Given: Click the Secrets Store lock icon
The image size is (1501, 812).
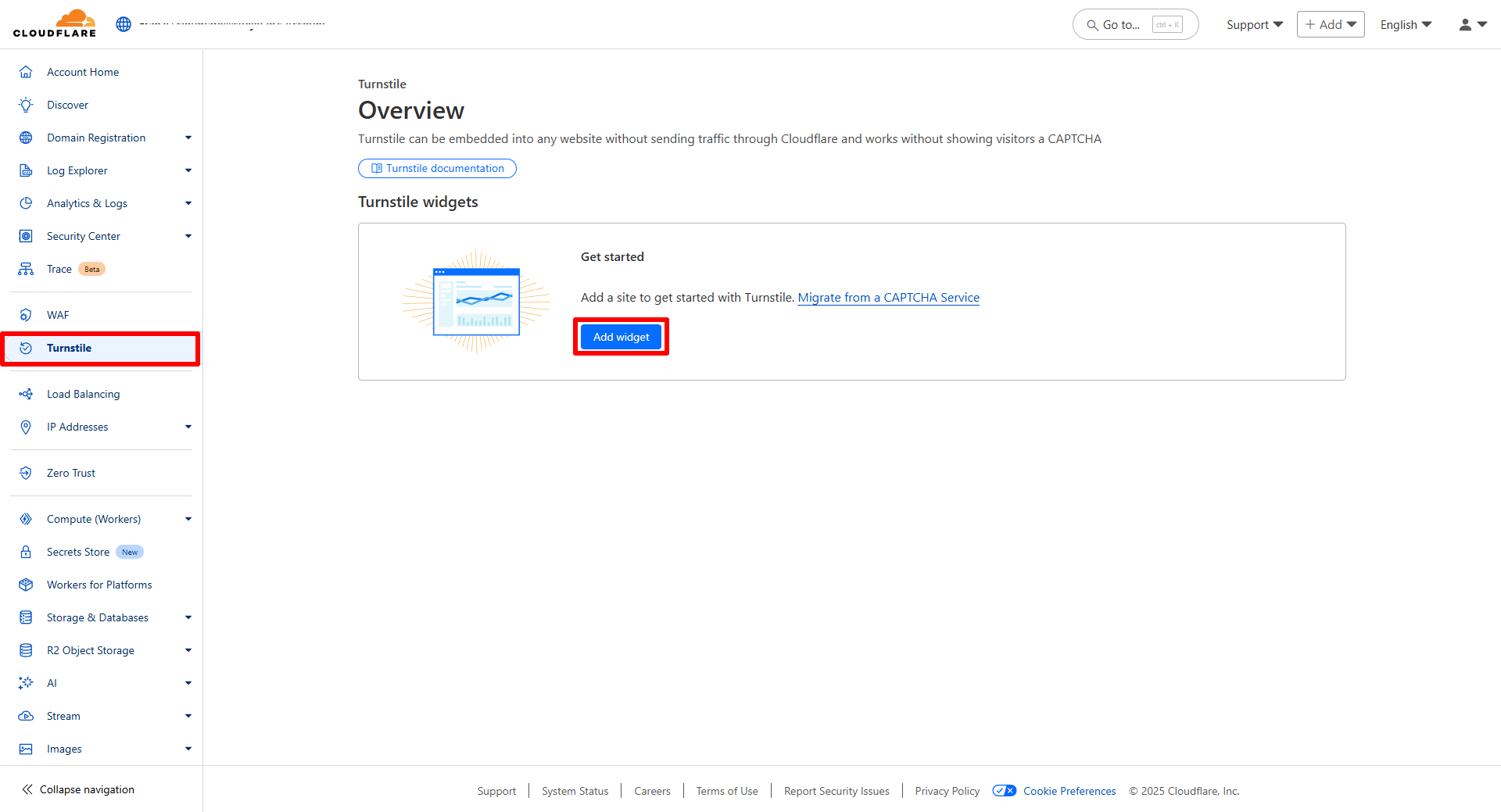Looking at the screenshot, I should tap(26, 552).
